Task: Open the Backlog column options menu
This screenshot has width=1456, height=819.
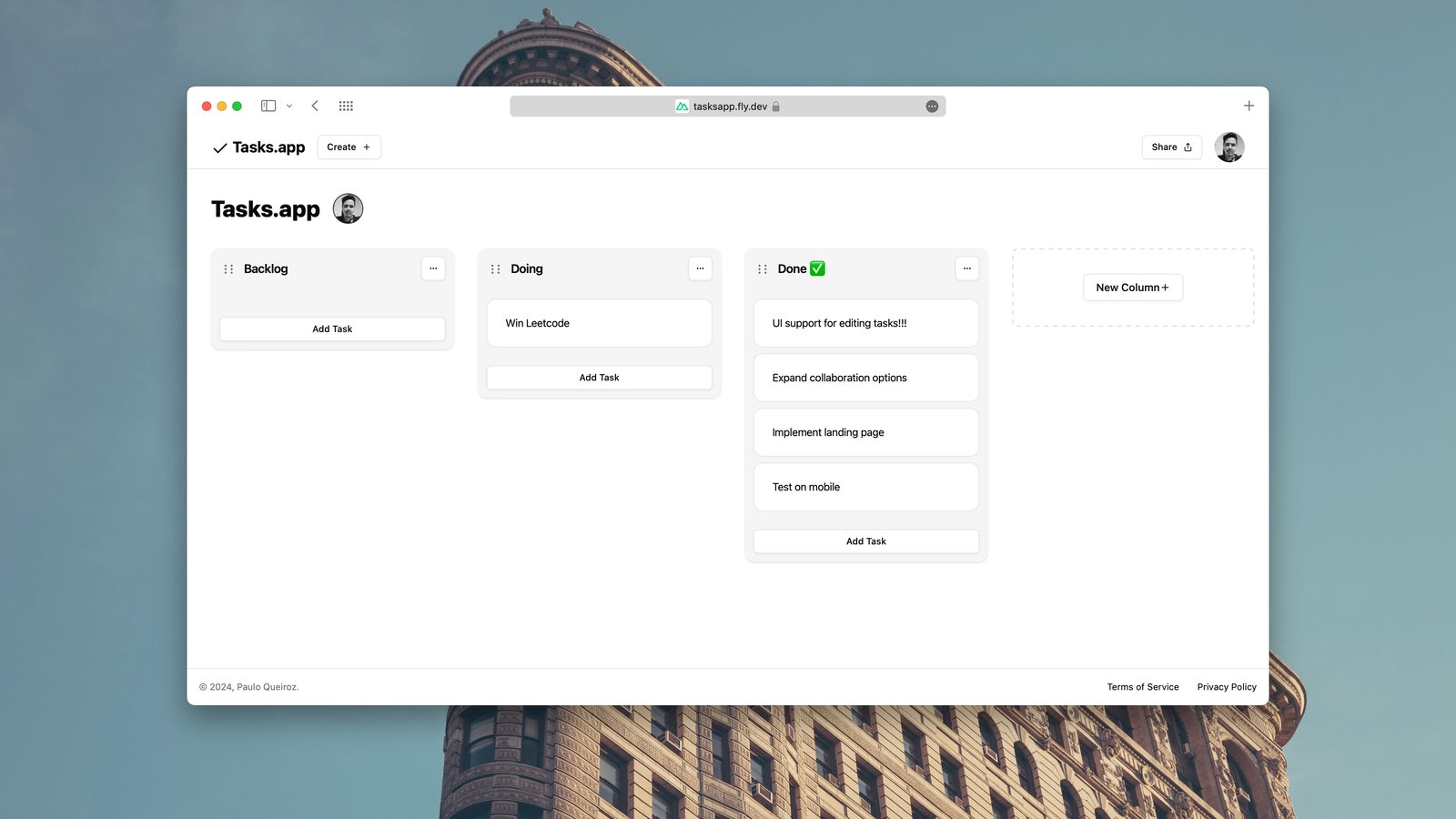Action: 433,268
